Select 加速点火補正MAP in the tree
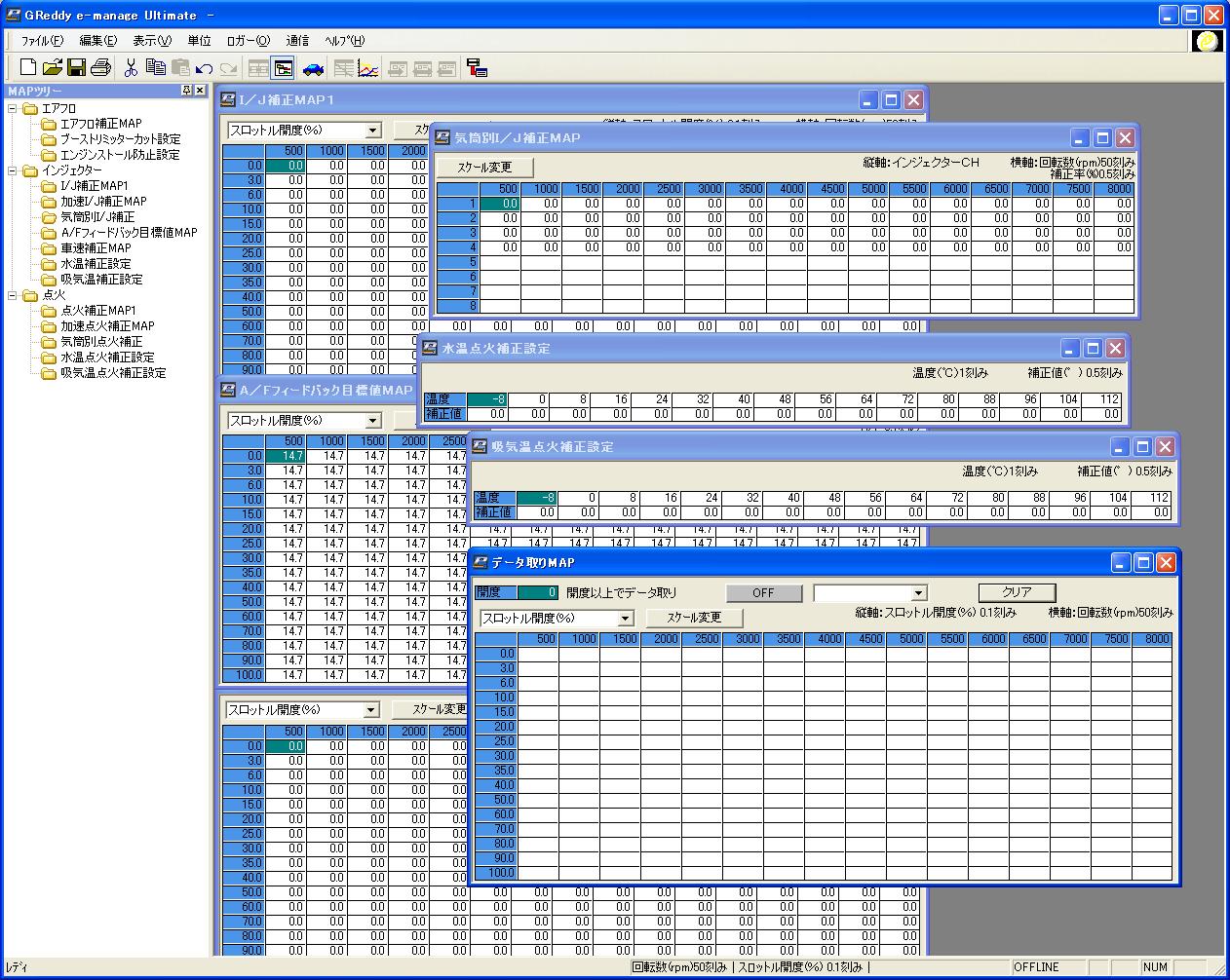The image size is (1230, 980). (x=107, y=326)
